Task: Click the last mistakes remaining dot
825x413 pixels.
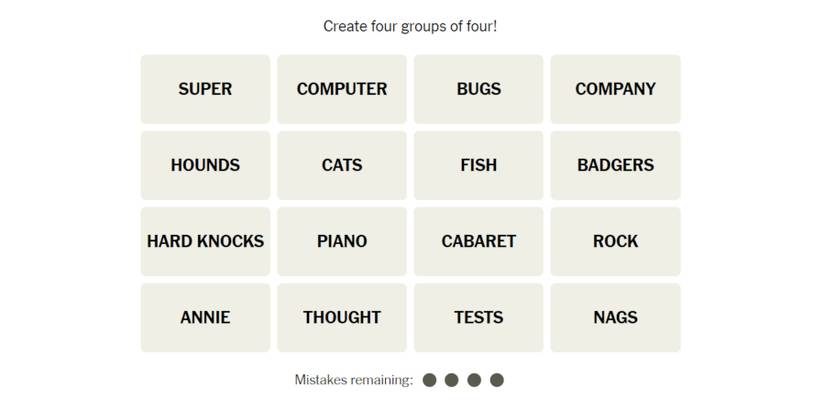Action: [497, 380]
